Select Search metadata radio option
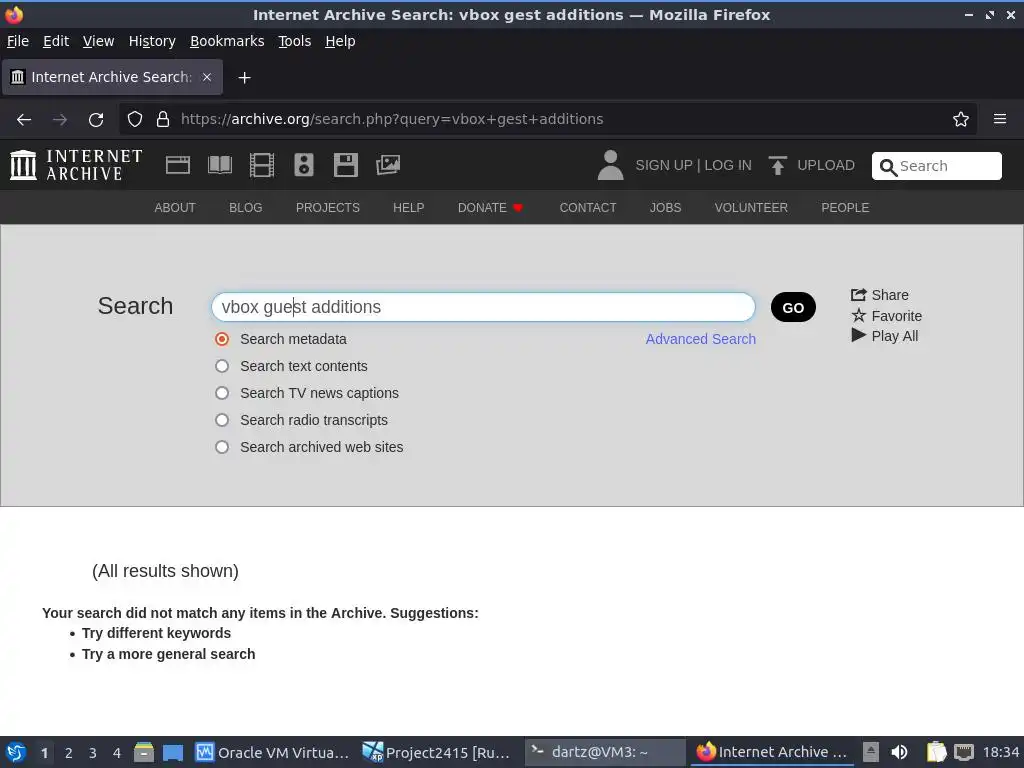Viewport: 1024px width, 768px height. (x=222, y=340)
